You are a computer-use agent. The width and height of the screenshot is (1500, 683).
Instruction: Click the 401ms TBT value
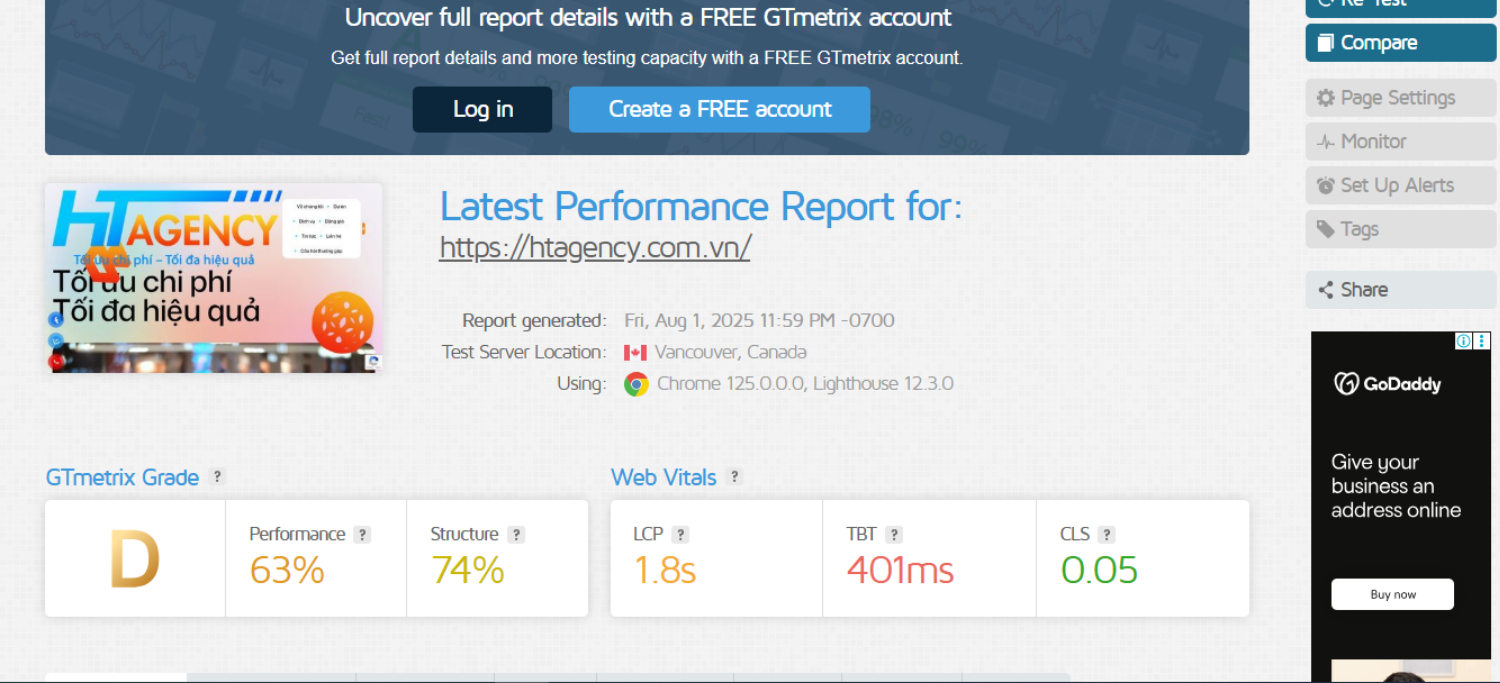(900, 570)
